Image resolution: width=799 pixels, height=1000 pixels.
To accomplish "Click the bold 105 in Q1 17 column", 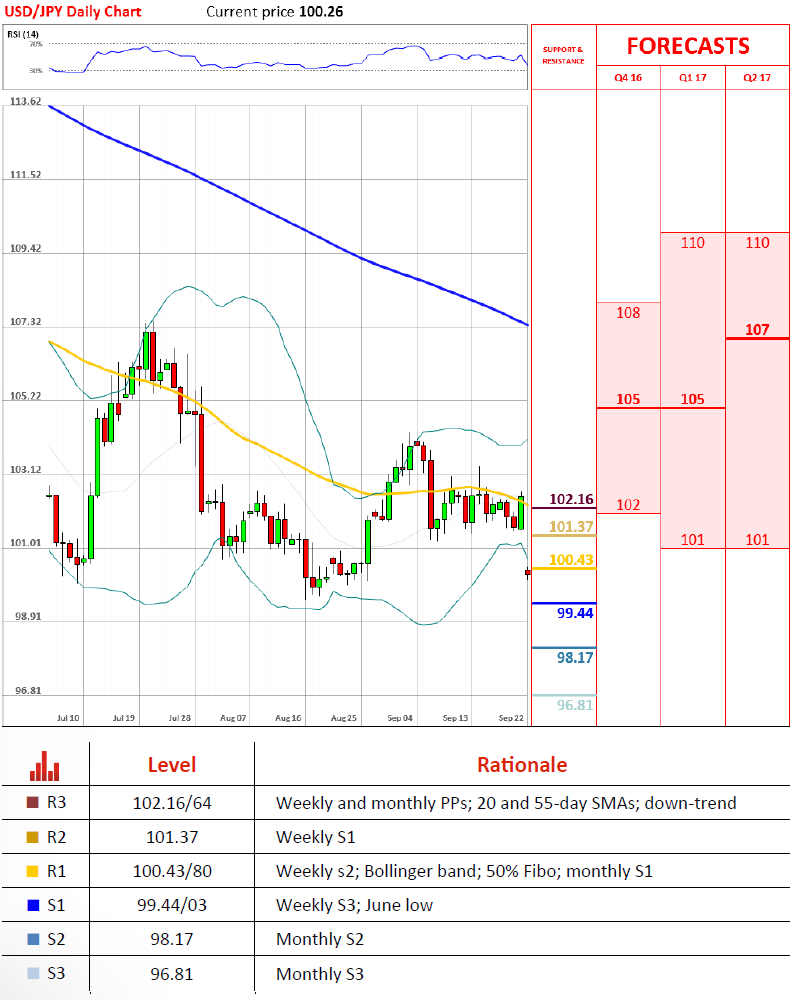I will [693, 399].
